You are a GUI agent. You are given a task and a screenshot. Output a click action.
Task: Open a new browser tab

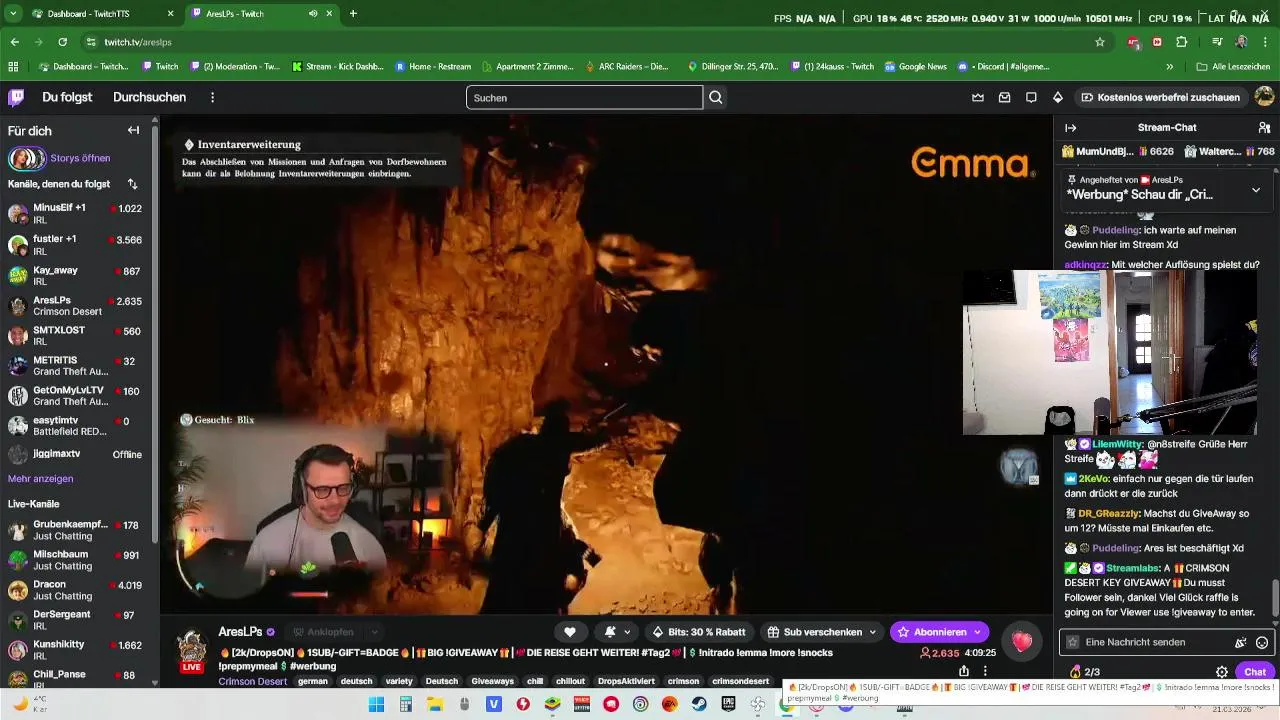click(x=353, y=14)
